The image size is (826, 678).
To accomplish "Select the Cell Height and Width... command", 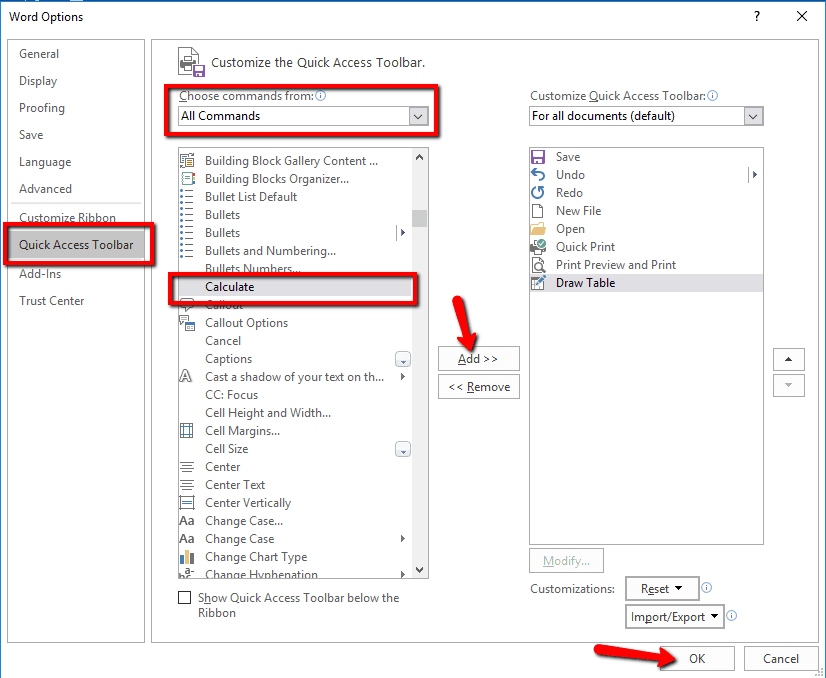I will (x=295, y=412).
